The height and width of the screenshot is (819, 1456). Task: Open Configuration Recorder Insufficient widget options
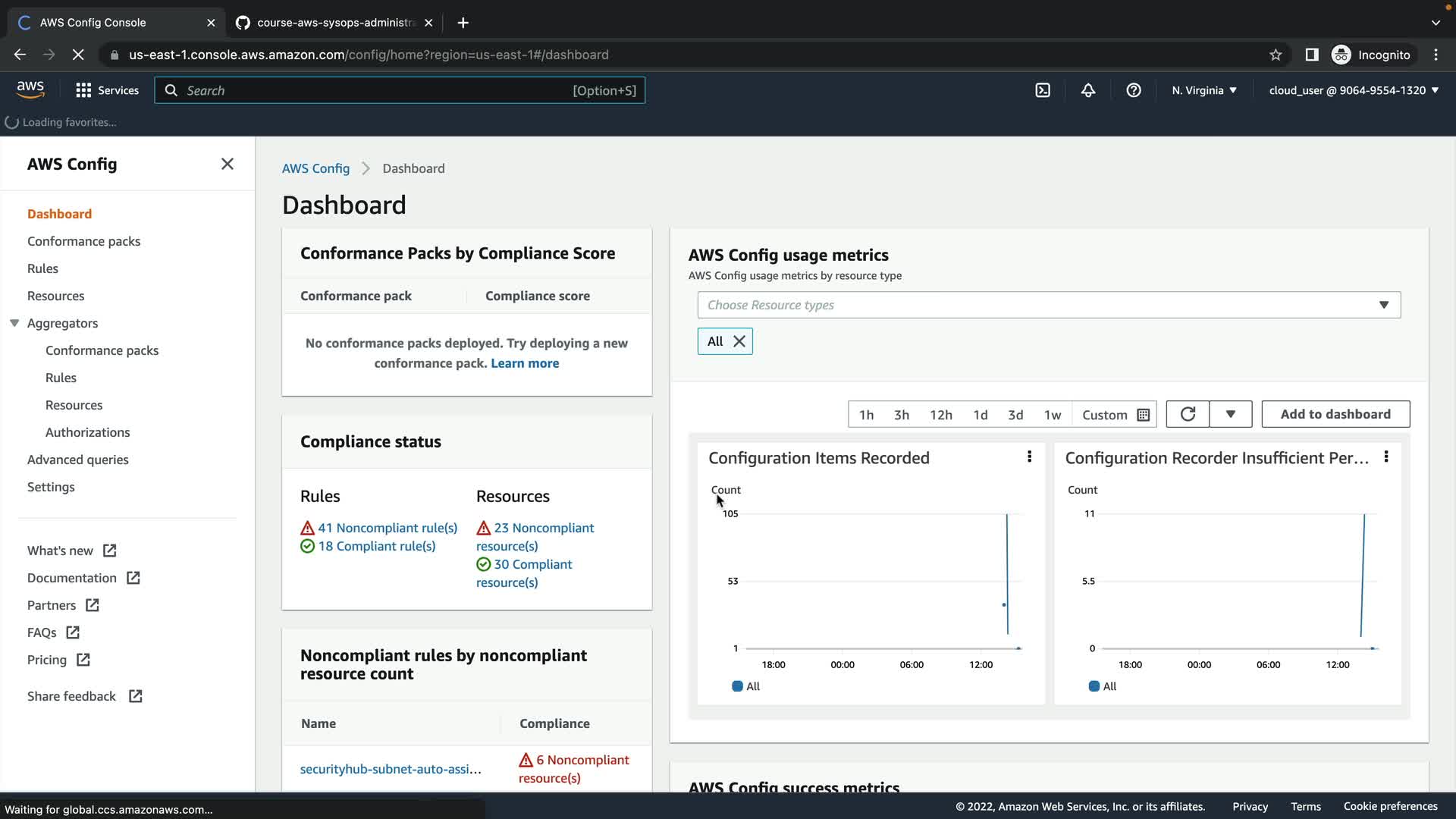tap(1385, 457)
